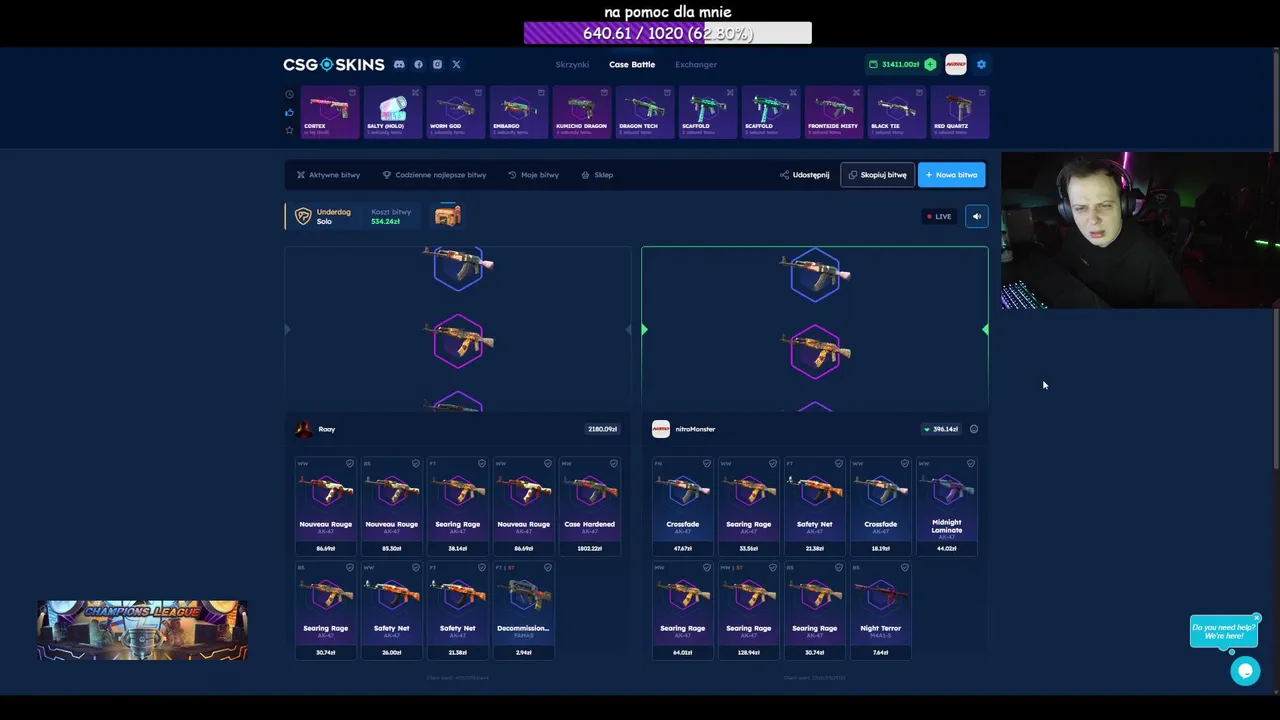This screenshot has height=720, width=1280.
Task: Open the Worm God drop card
Action: coord(454,112)
